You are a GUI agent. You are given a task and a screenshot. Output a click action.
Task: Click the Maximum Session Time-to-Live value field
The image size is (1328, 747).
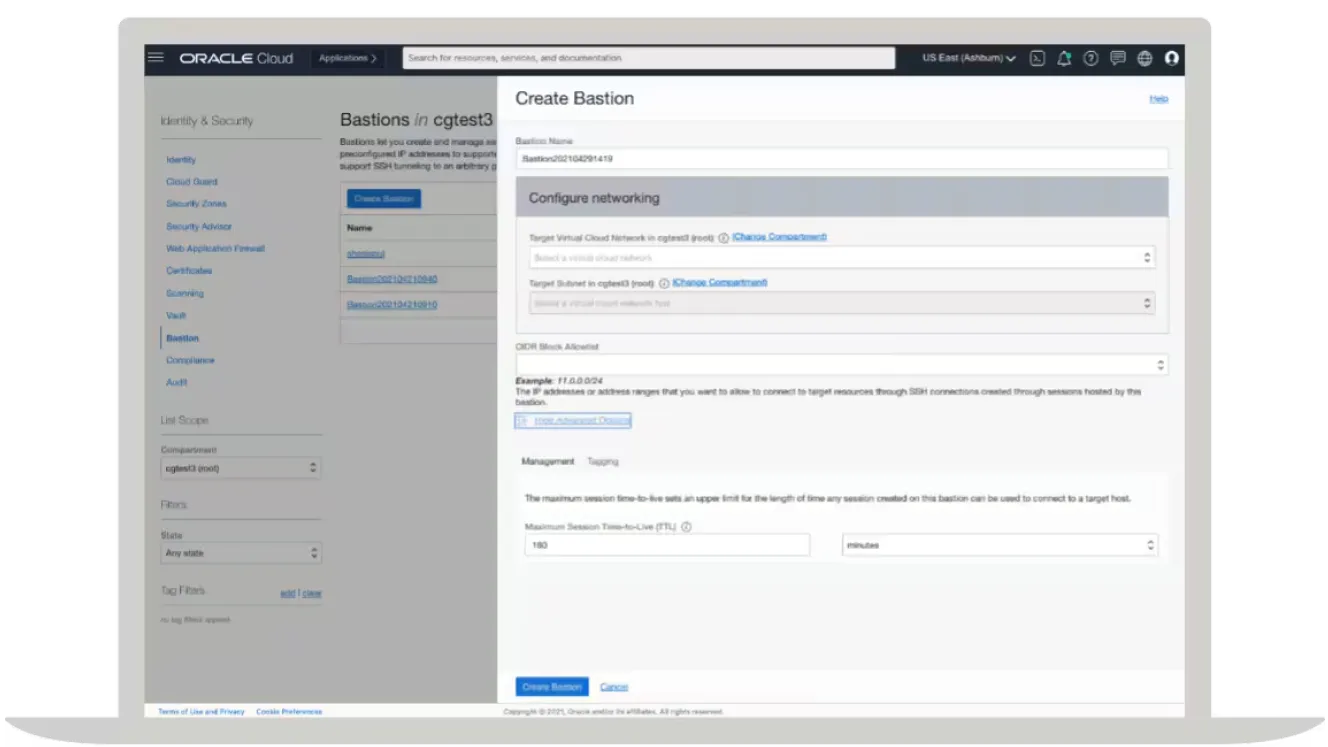667,545
